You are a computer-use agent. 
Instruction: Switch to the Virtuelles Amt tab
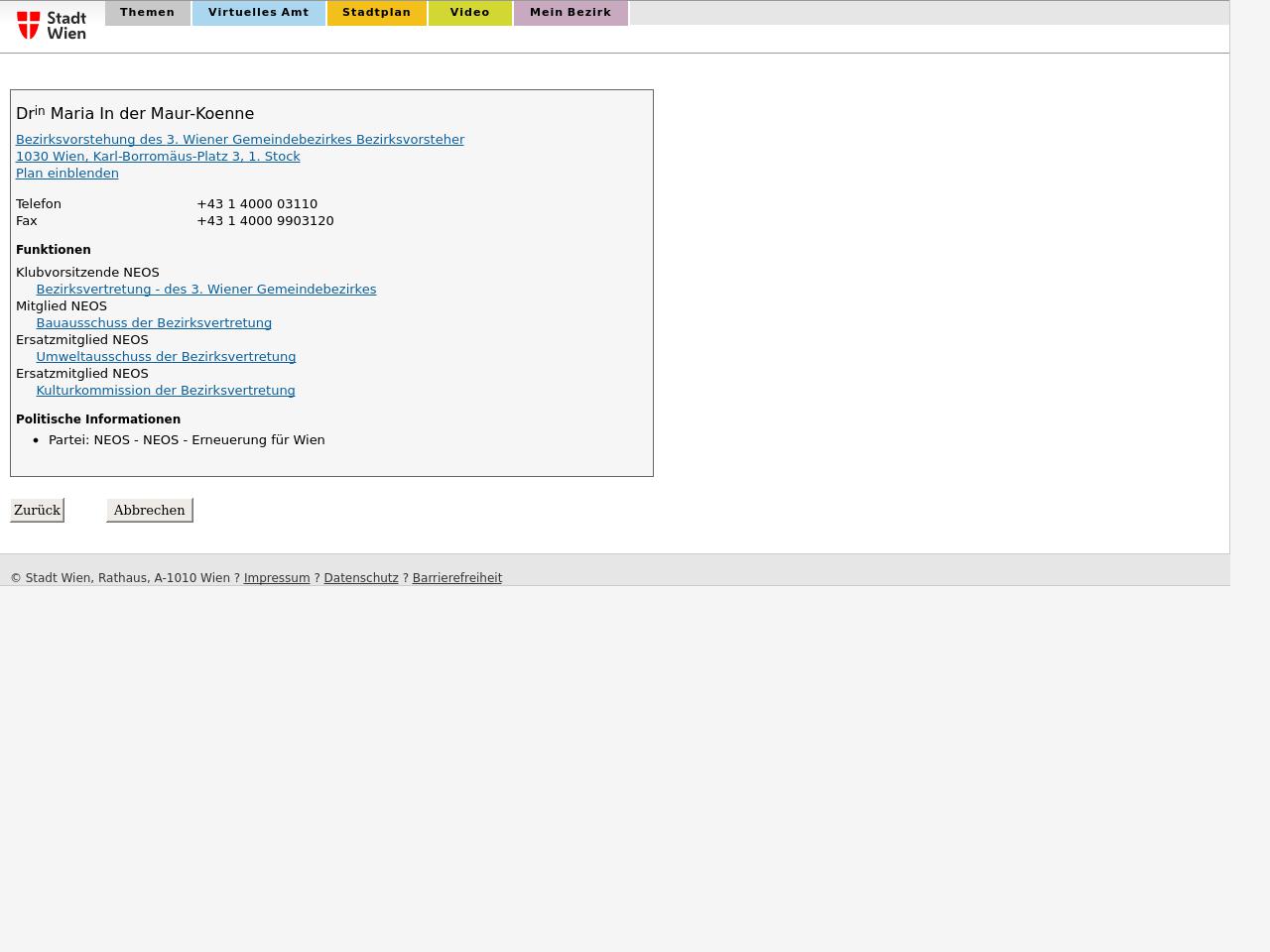258,13
